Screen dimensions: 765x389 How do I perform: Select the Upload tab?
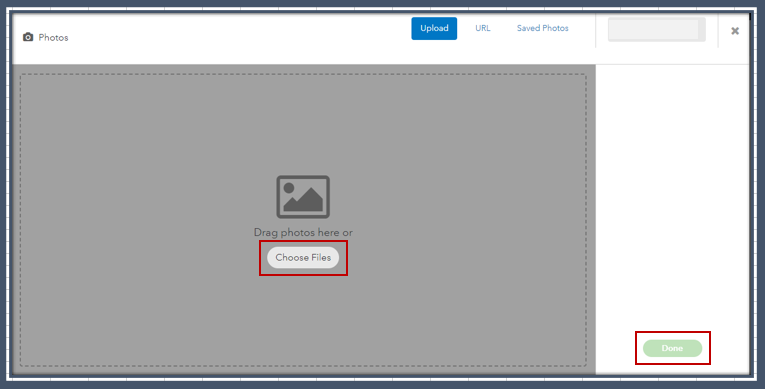tap(434, 28)
